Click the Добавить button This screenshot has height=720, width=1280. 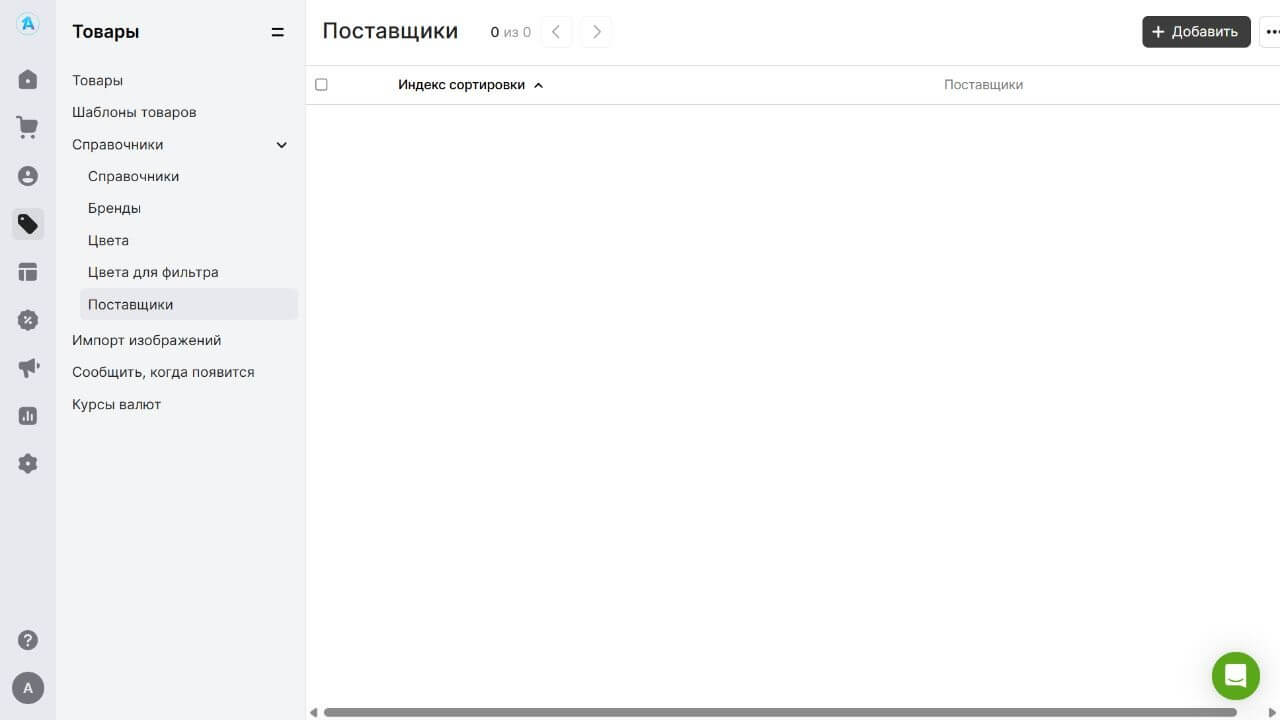click(x=1196, y=32)
